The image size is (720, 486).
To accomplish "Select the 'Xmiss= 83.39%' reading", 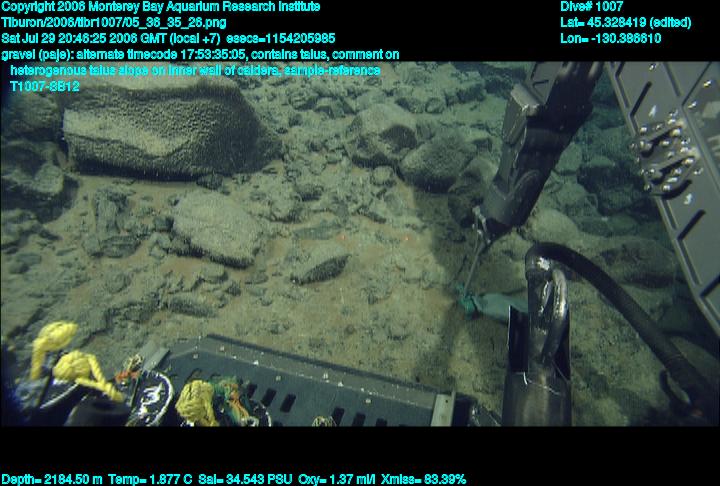I will coord(423,480).
